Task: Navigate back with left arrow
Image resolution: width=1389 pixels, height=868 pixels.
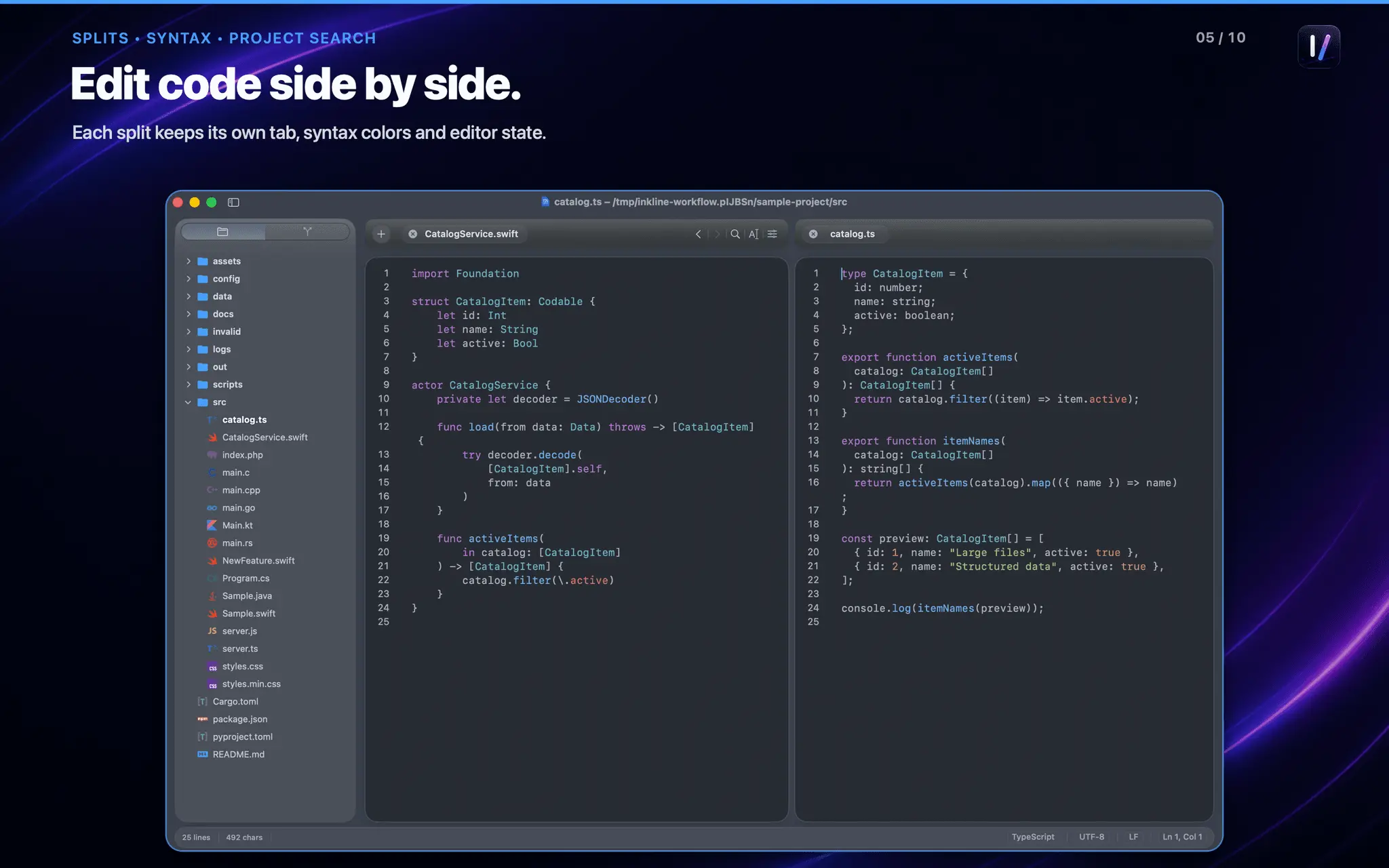Action: tap(699, 234)
